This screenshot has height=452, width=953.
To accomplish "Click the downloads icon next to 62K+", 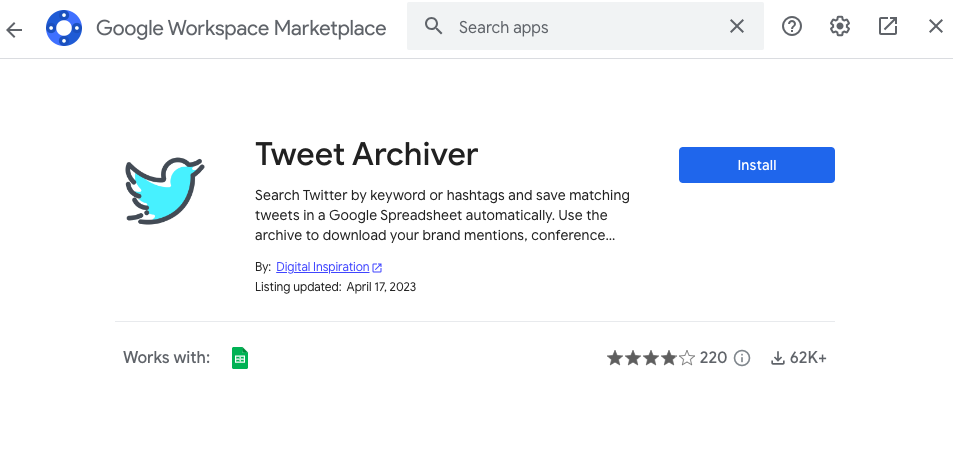I will click(x=777, y=358).
